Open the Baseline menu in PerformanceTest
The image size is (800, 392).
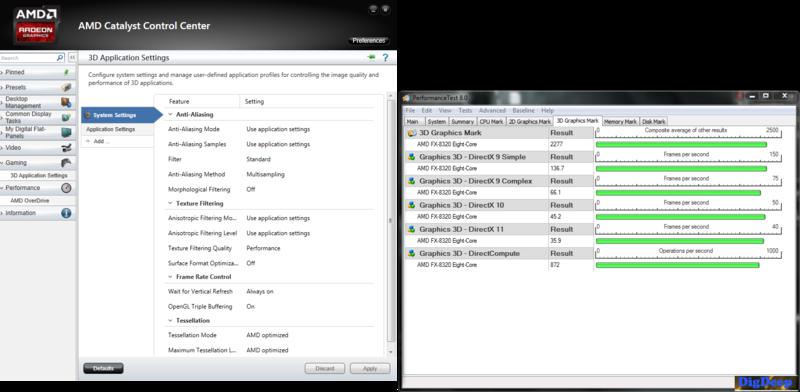pos(523,110)
